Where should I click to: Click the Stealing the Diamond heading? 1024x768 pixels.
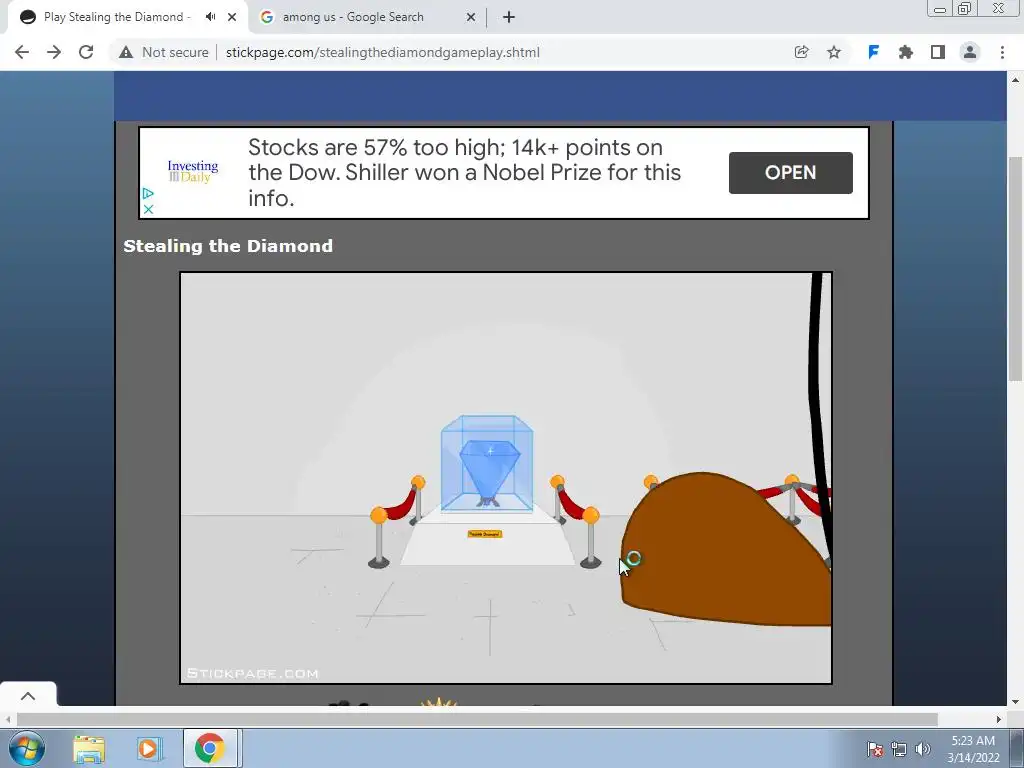point(228,246)
